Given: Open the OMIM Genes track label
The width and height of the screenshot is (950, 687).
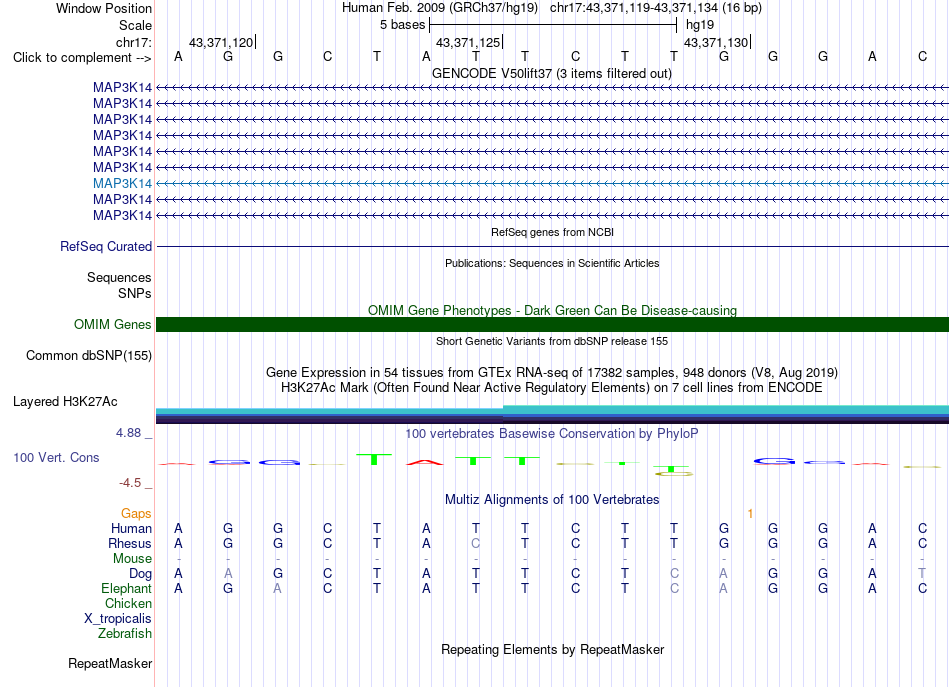Looking at the screenshot, I should (x=113, y=324).
